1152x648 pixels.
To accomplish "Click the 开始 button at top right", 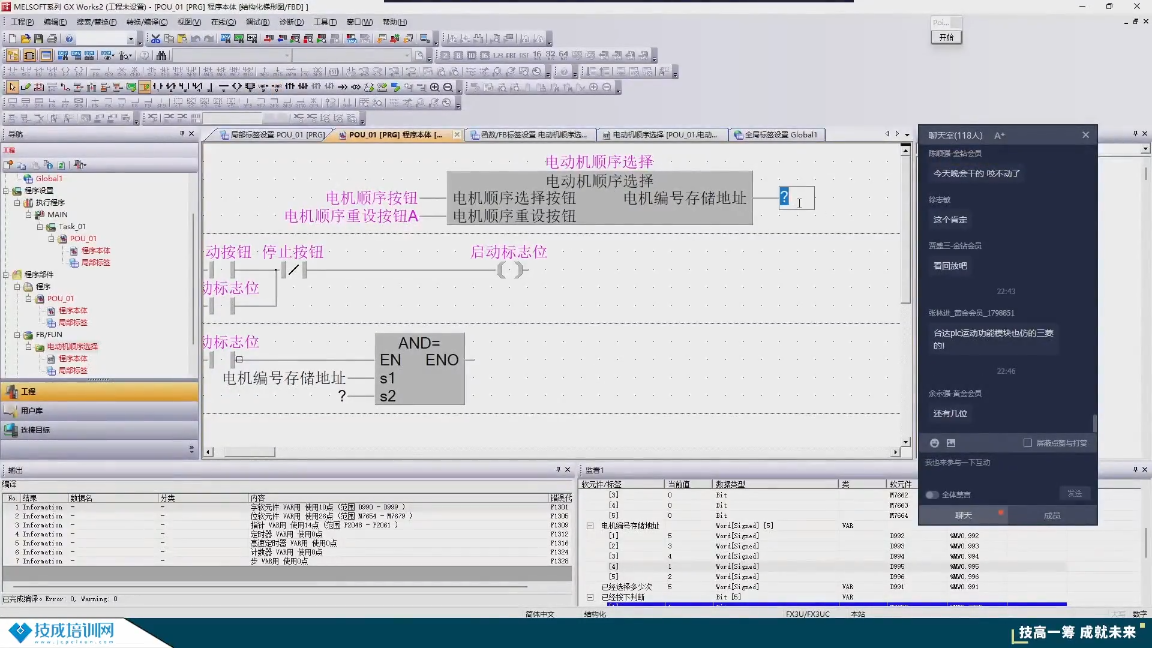I will 946,37.
